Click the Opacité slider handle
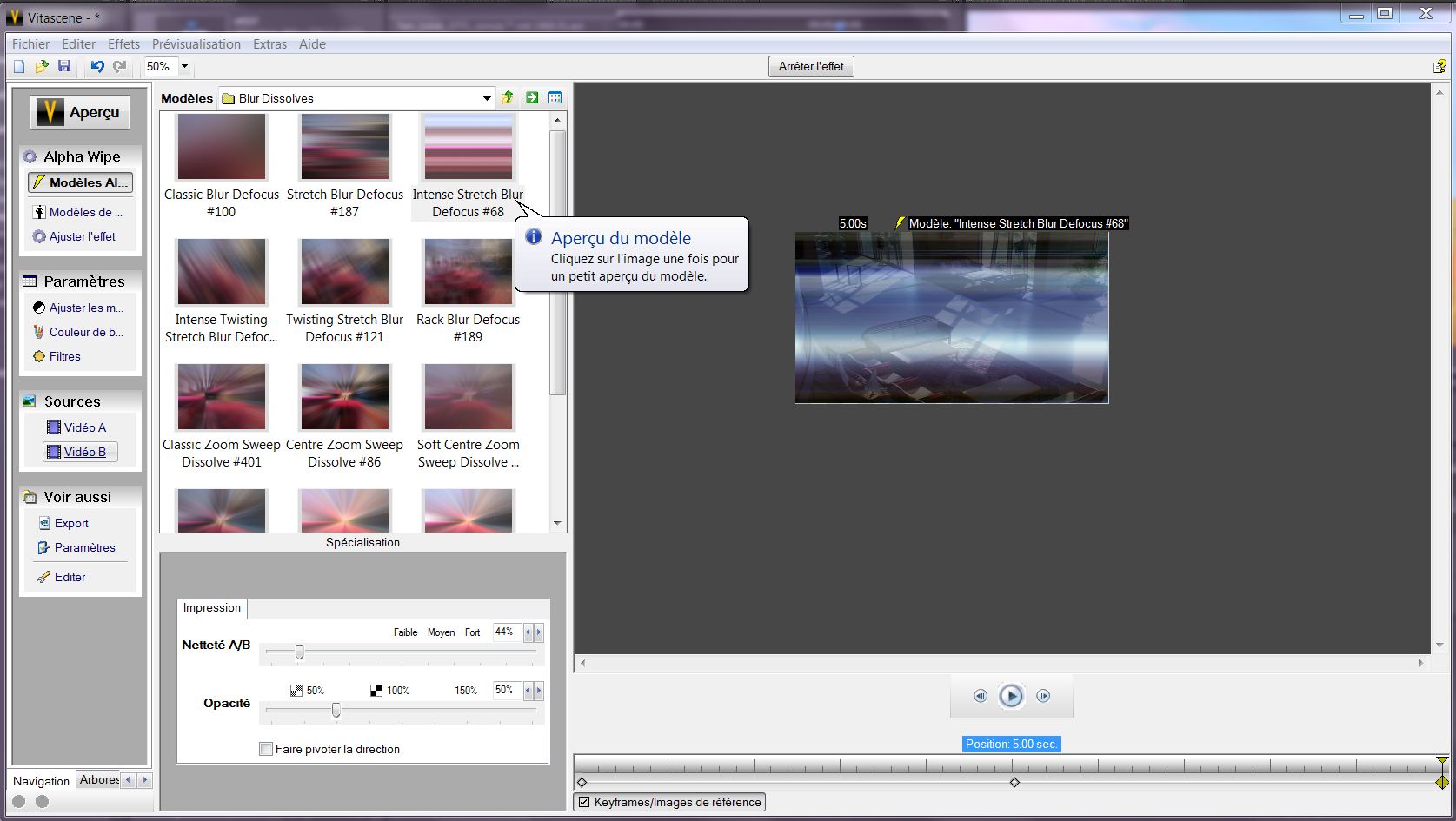Viewport: 1456px width, 821px height. [x=336, y=711]
